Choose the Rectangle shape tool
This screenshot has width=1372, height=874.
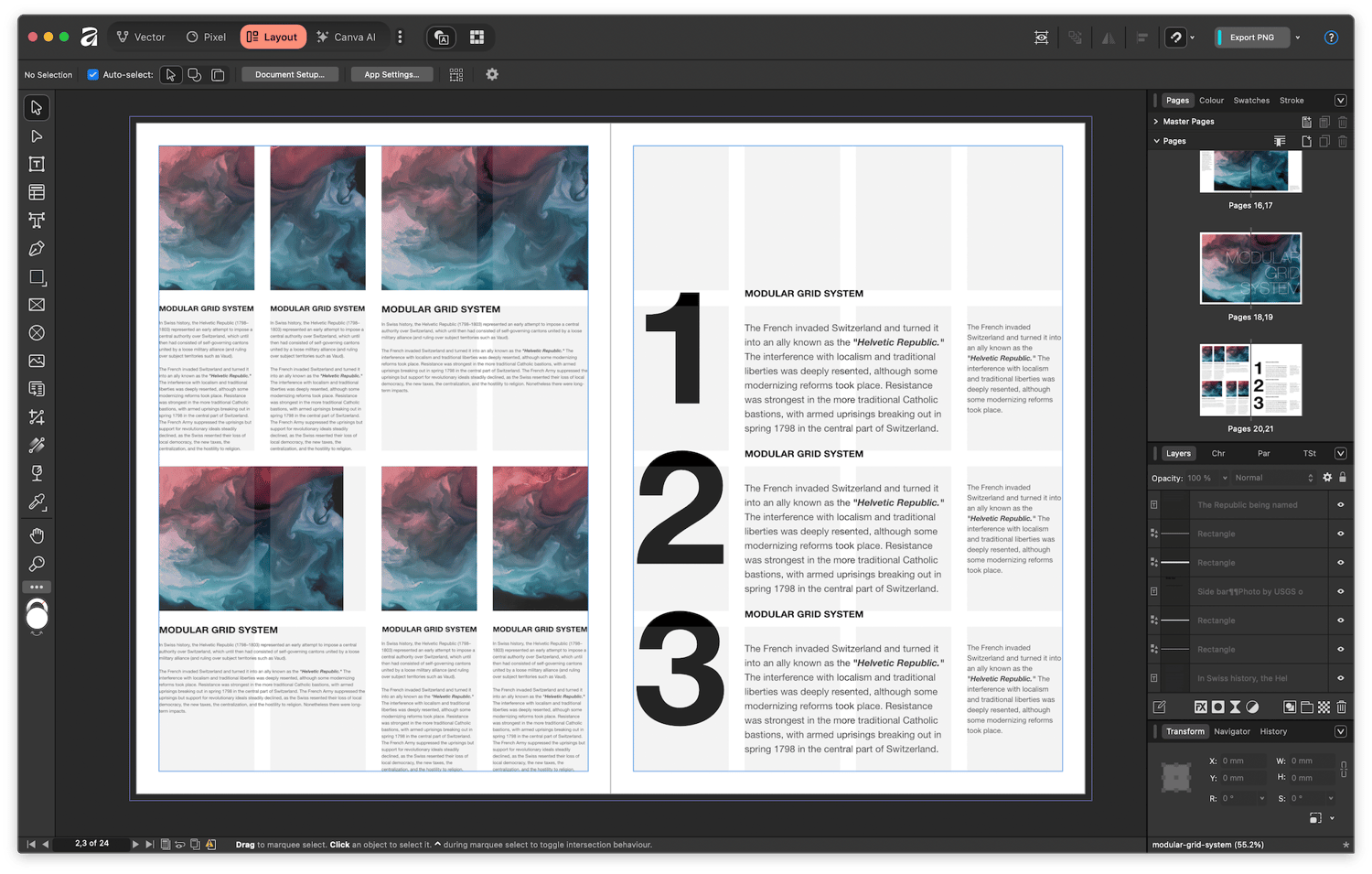37,277
